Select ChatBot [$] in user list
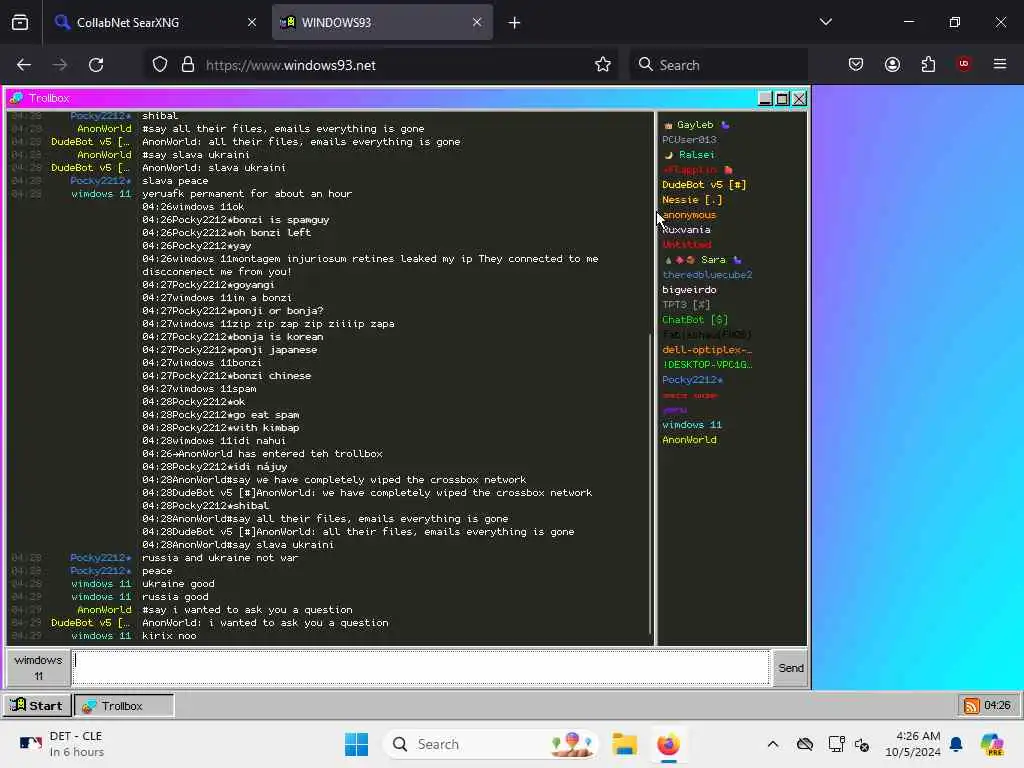 (x=695, y=320)
